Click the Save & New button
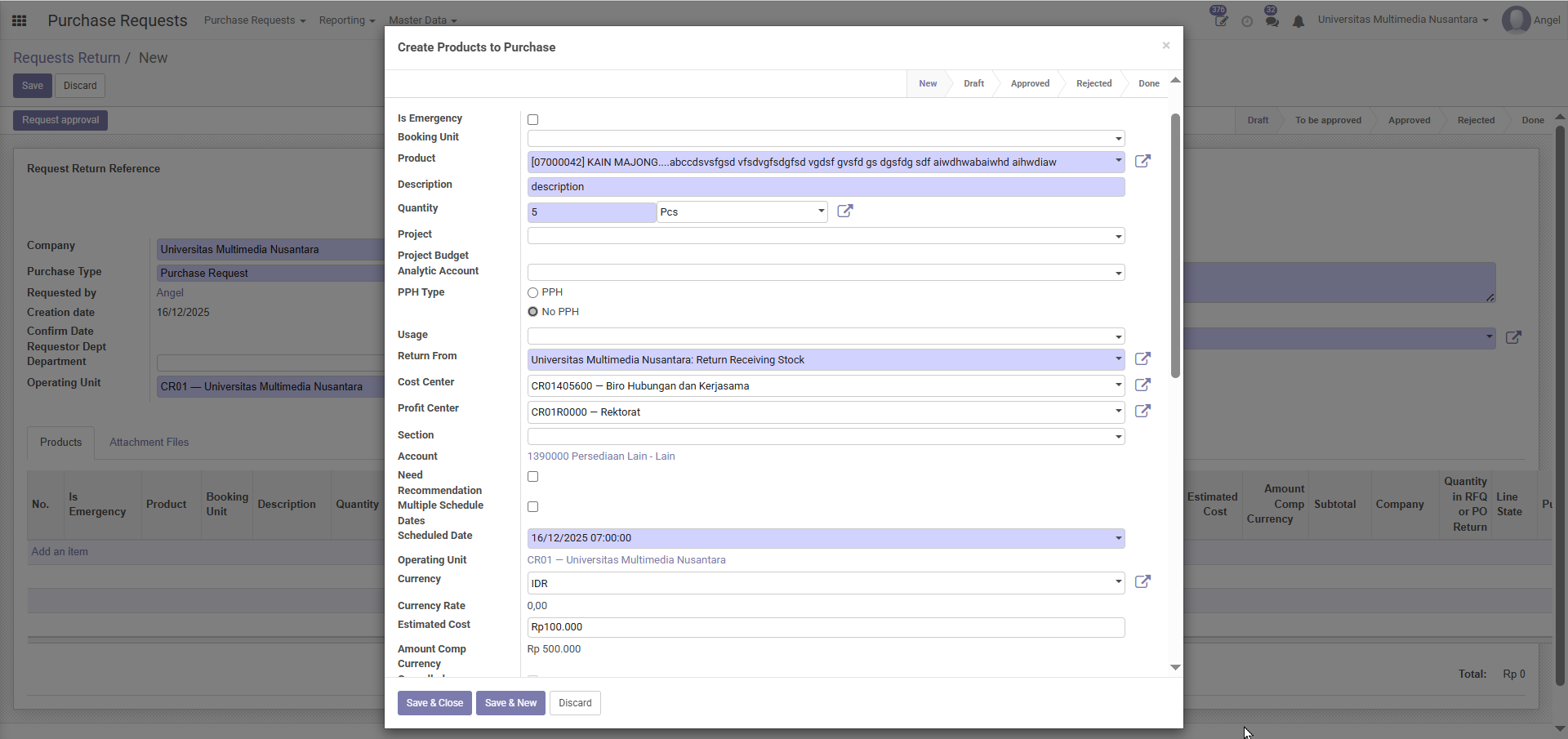1568x739 pixels. (510, 703)
